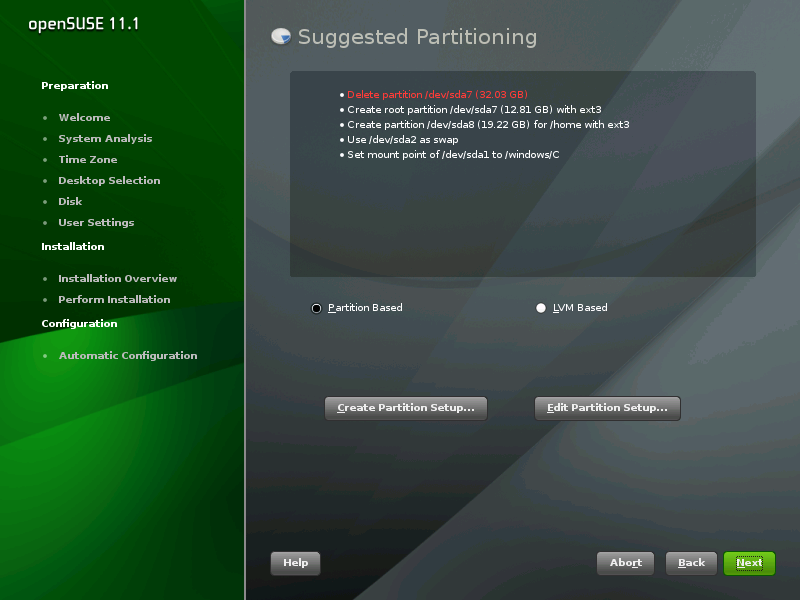
Task: Select Desktop Selection in the sidebar
Action: point(109,181)
